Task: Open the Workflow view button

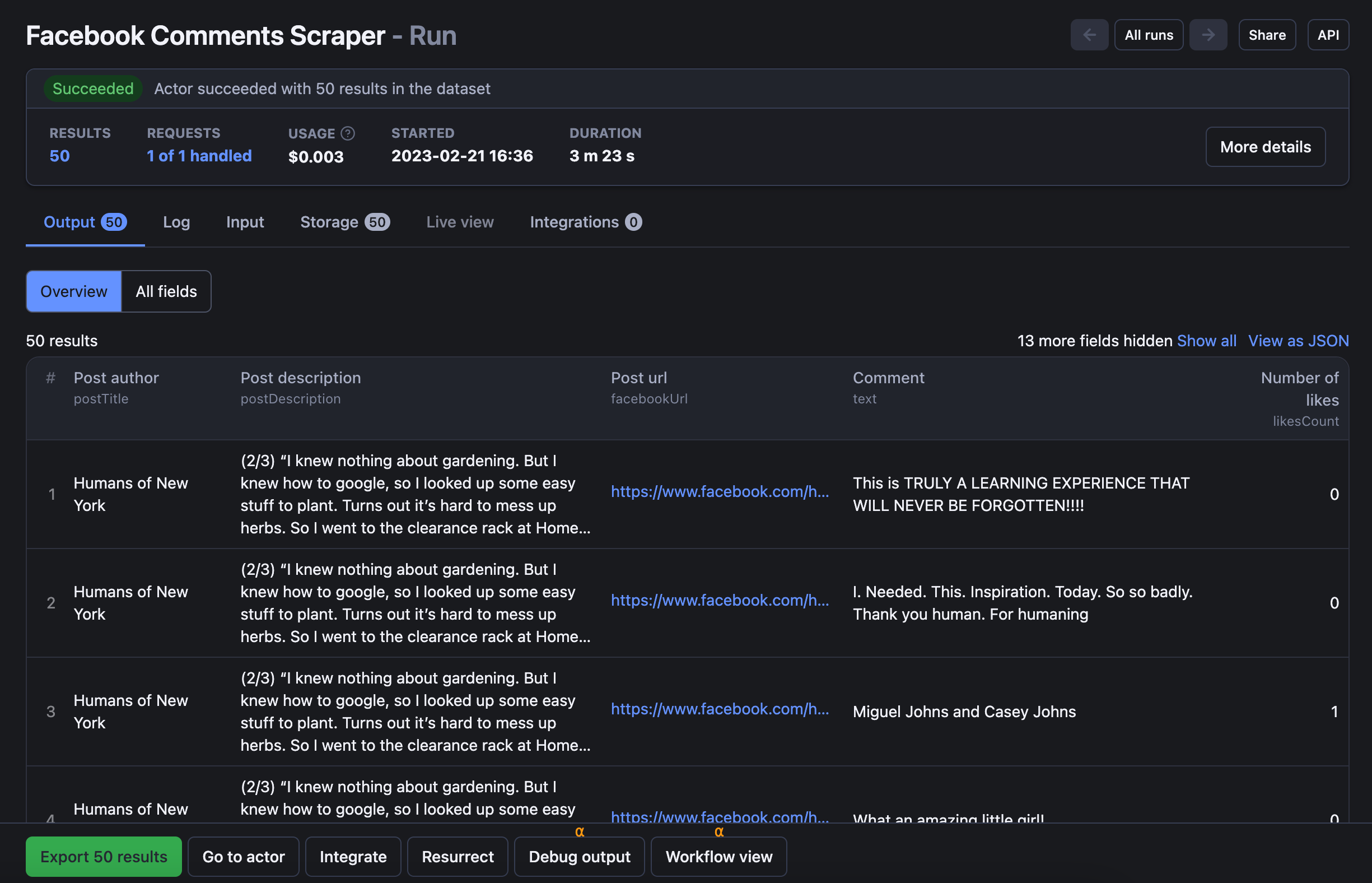Action: [x=718, y=857]
